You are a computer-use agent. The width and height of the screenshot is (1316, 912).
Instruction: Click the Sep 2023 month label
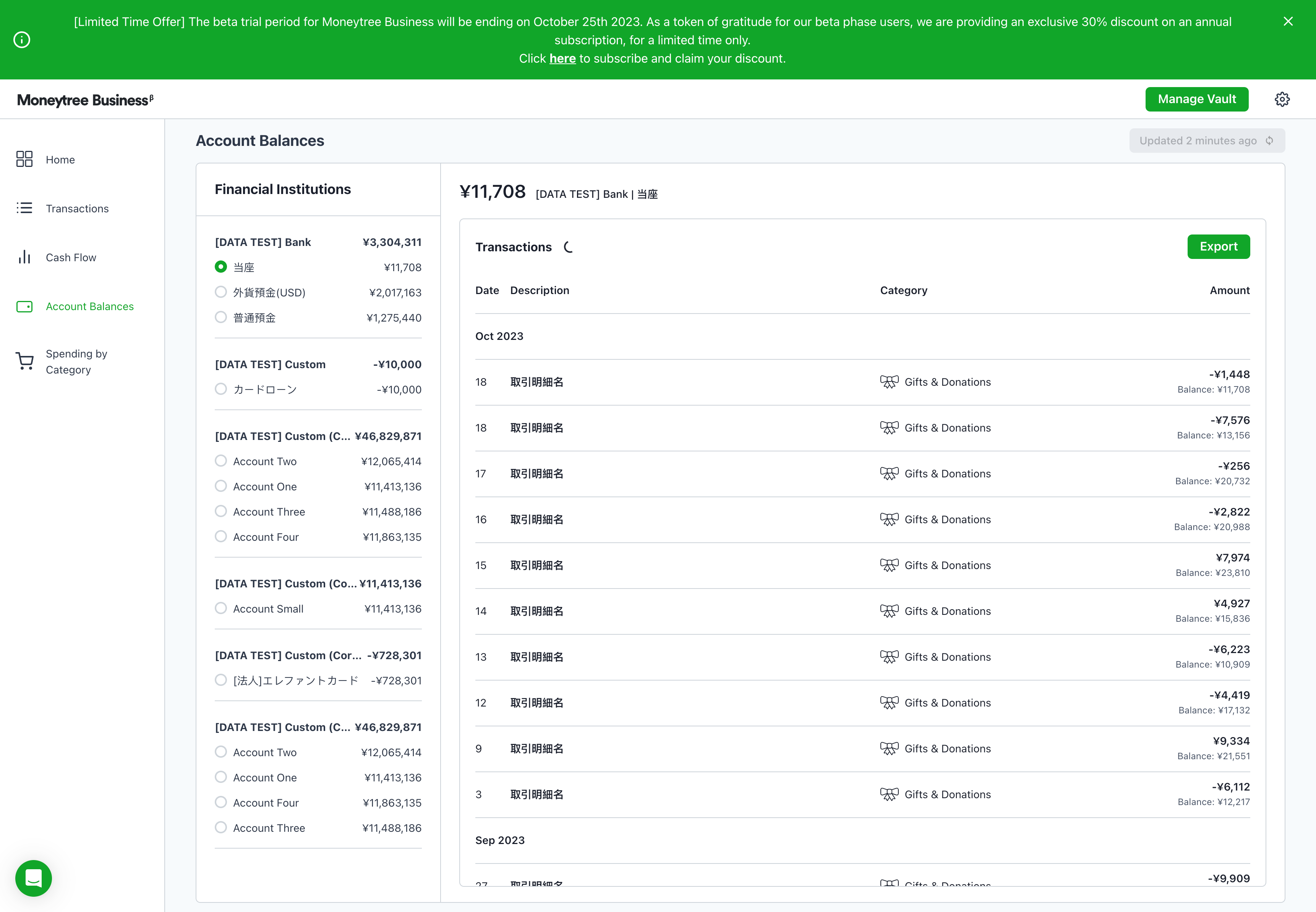pos(500,840)
